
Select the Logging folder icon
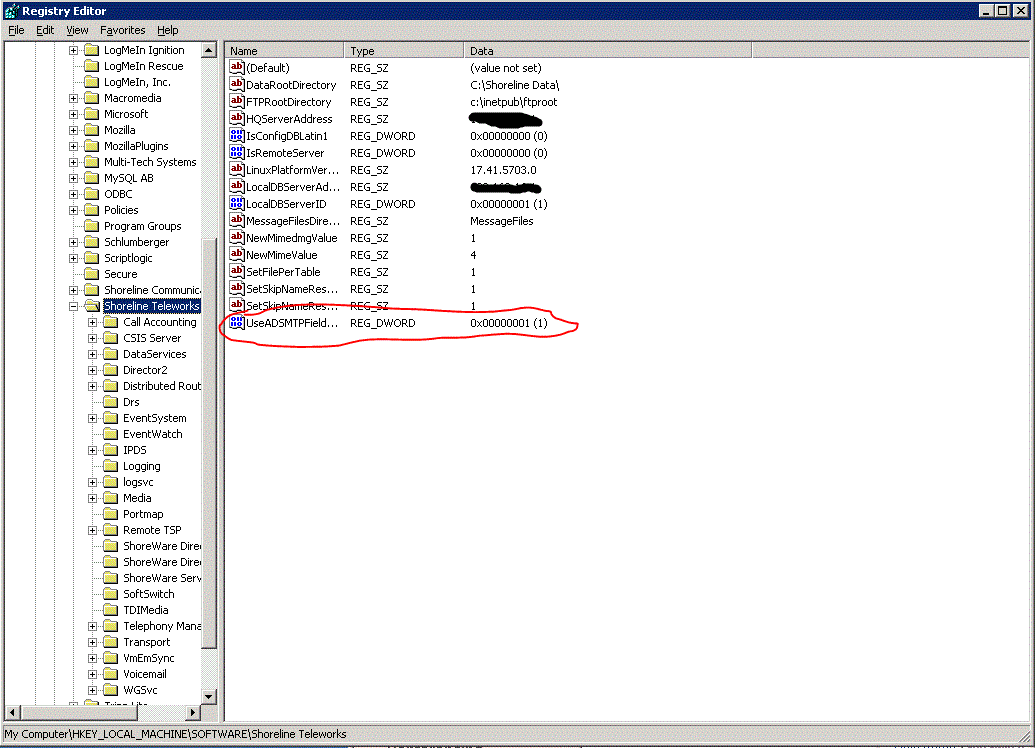(x=111, y=466)
